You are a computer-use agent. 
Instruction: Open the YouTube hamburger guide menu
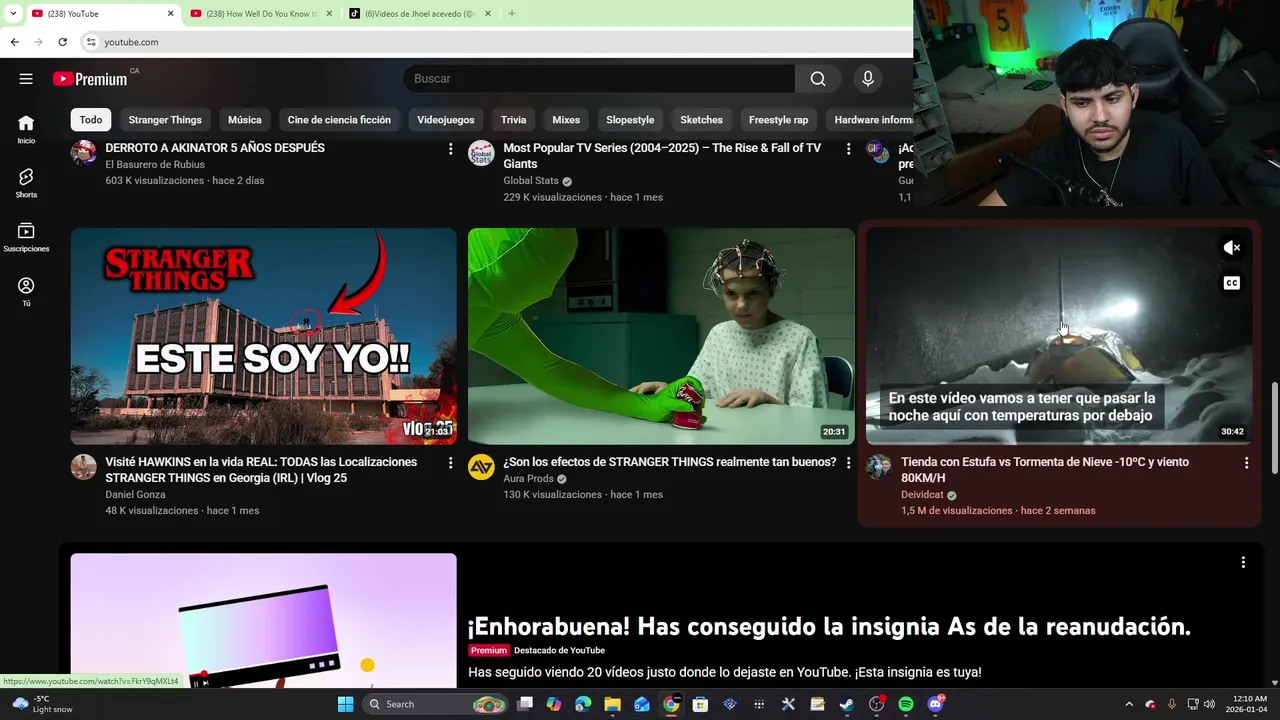click(26, 79)
